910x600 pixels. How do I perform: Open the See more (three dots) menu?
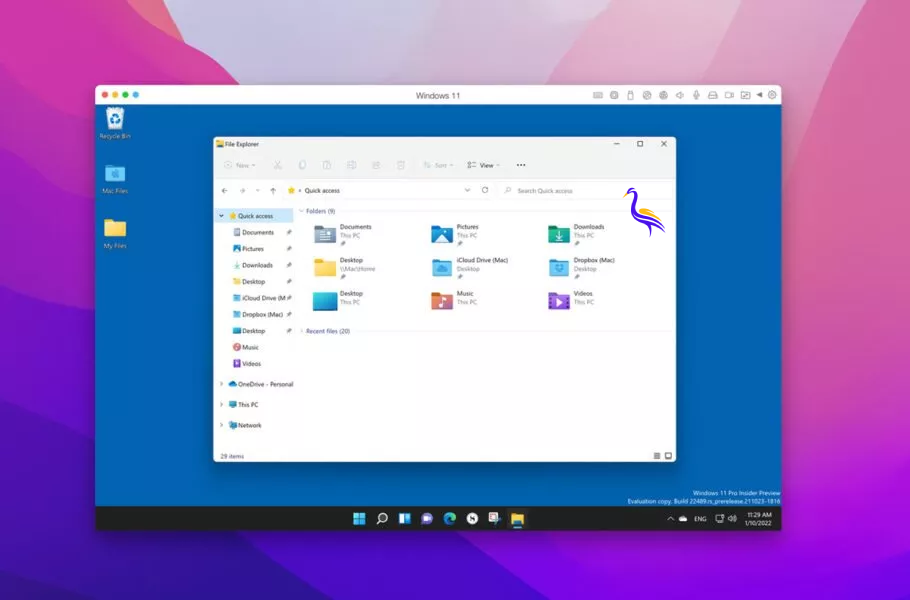coord(521,165)
